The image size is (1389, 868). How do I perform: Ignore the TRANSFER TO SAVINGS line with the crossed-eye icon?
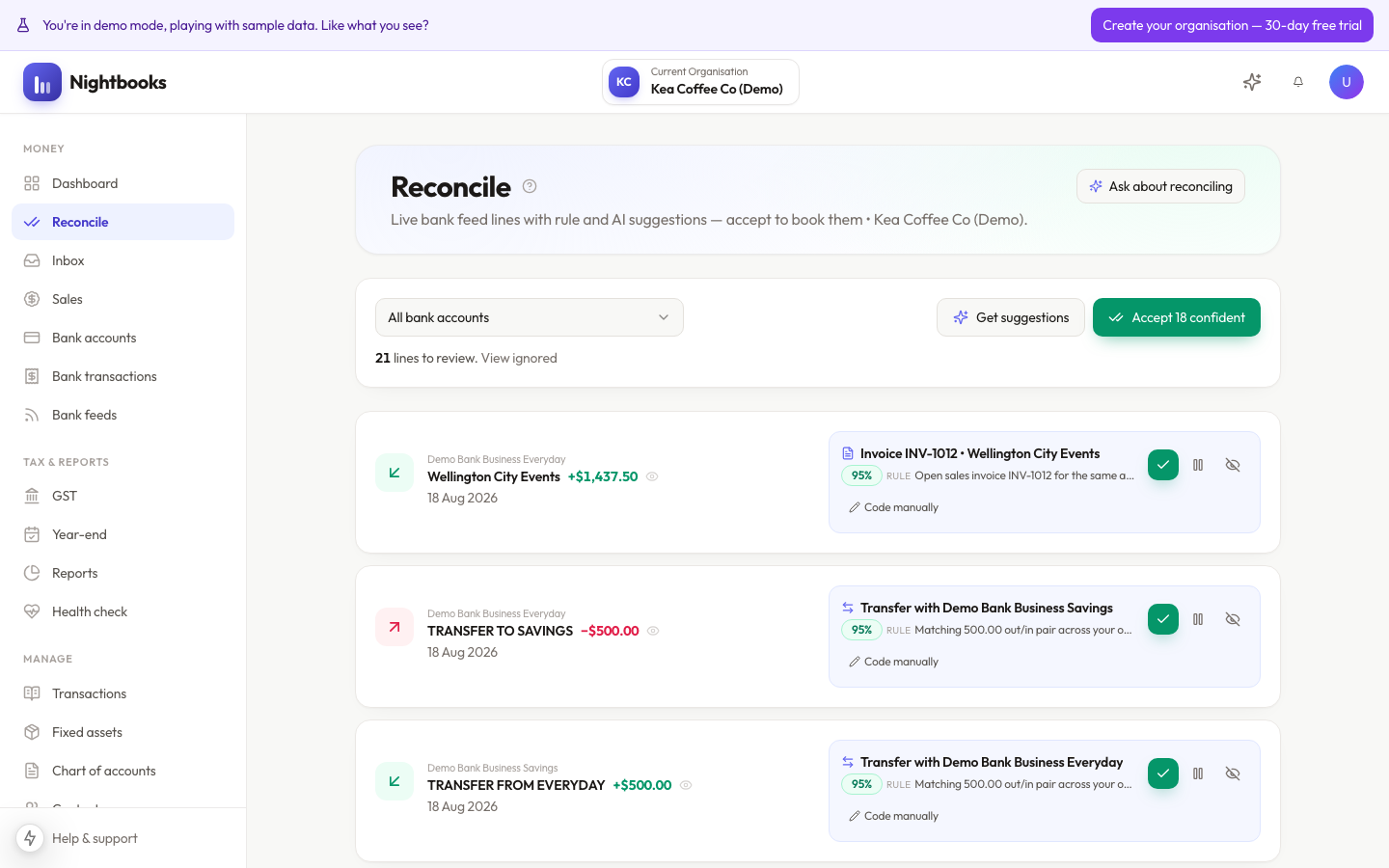pyautogui.click(x=1233, y=619)
